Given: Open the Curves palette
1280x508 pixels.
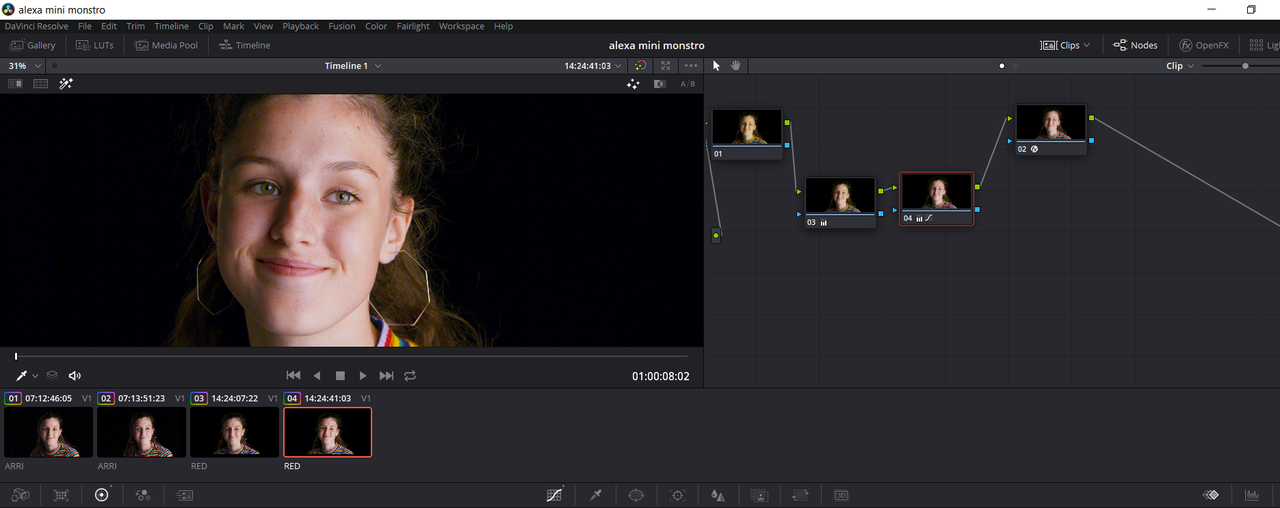Looking at the screenshot, I should [555, 495].
